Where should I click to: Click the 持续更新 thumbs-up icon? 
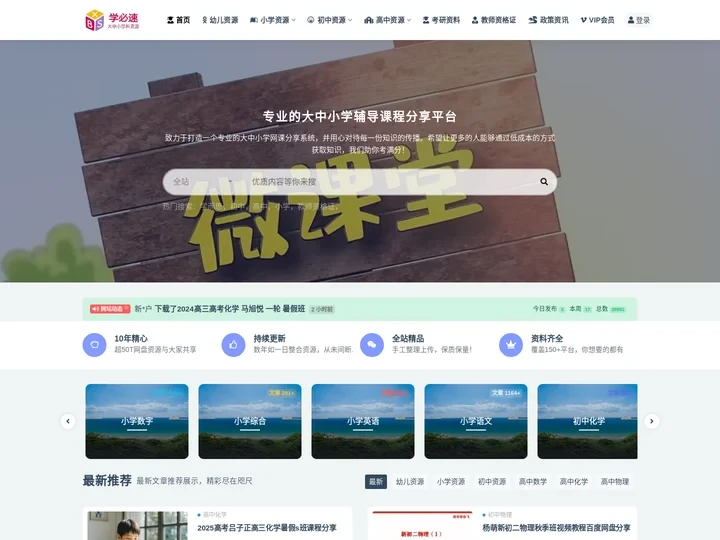(x=233, y=345)
